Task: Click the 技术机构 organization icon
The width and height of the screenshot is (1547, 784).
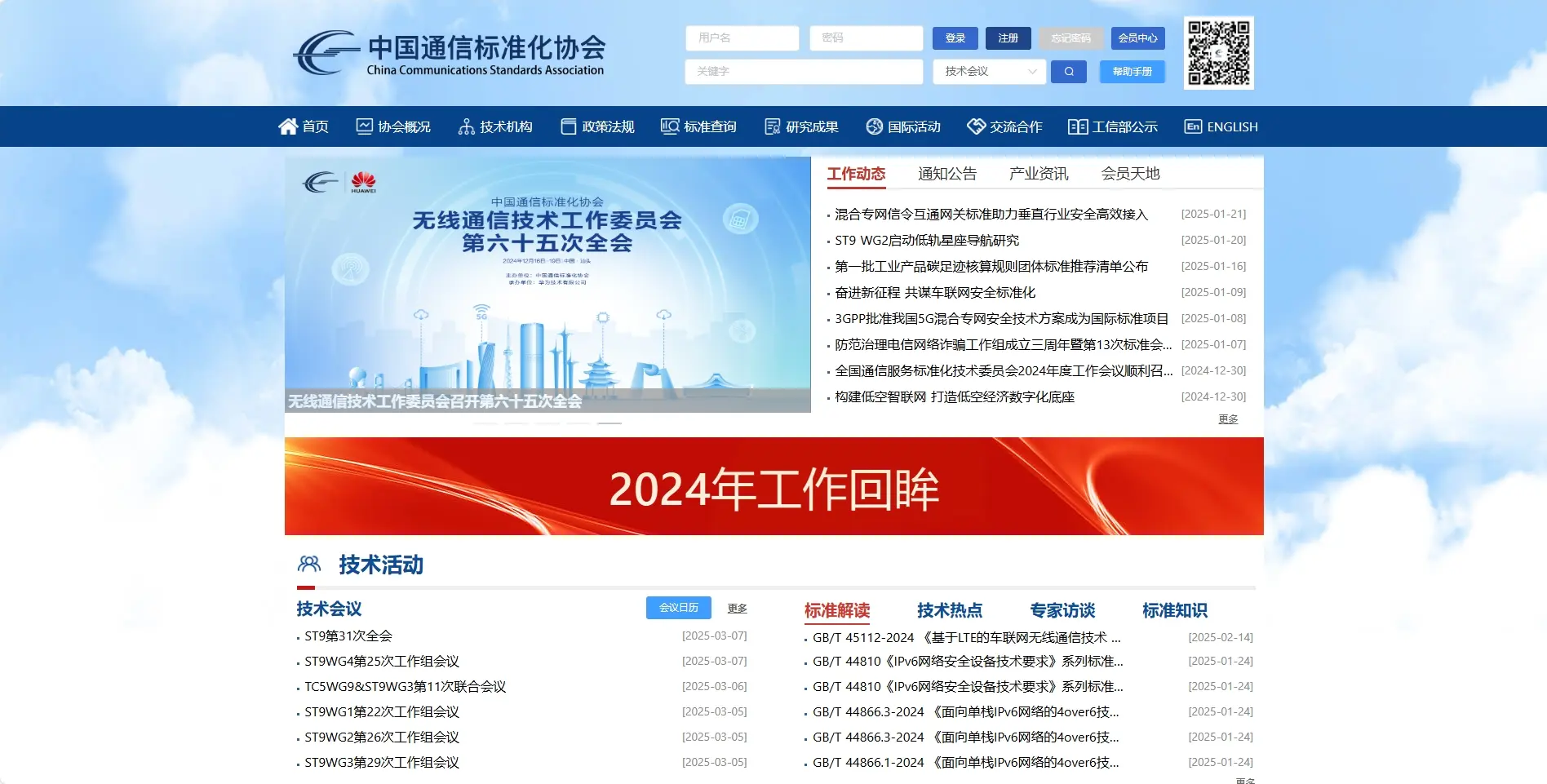Action: pos(466,126)
